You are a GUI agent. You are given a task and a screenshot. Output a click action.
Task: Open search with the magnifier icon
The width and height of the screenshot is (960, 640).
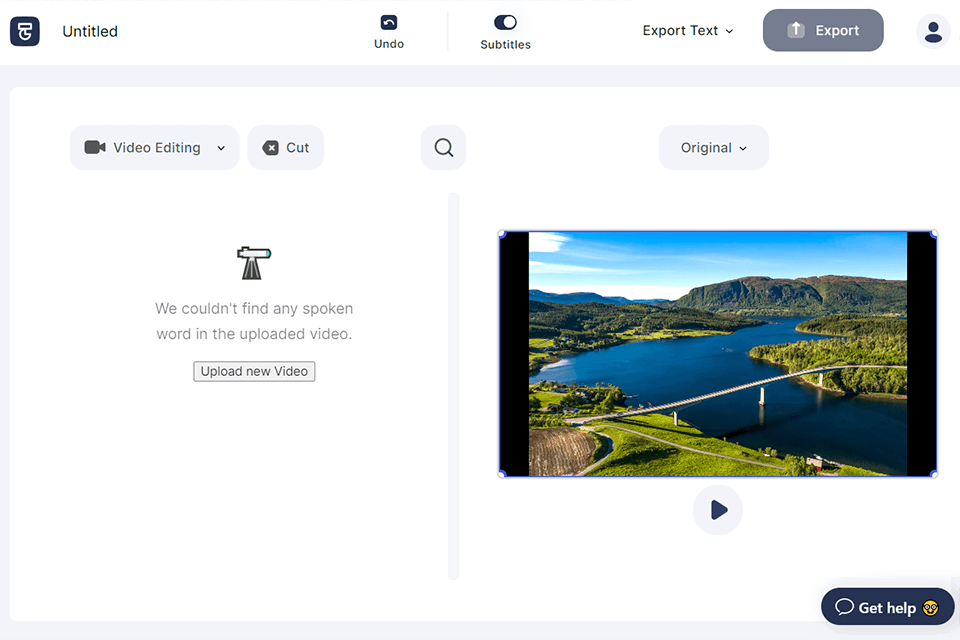pyautogui.click(x=444, y=148)
